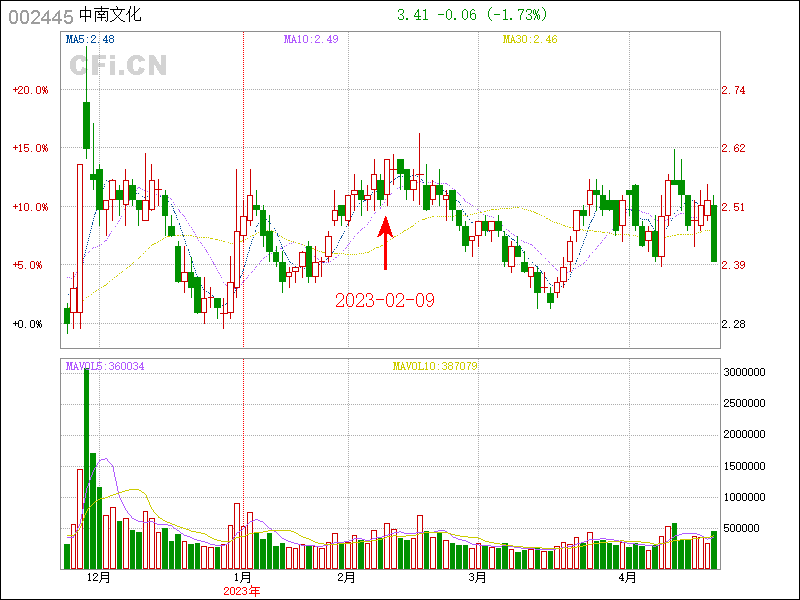Click the +0.0% baseline axis label
The height and width of the screenshot is (600, 800).
[28, 324]
